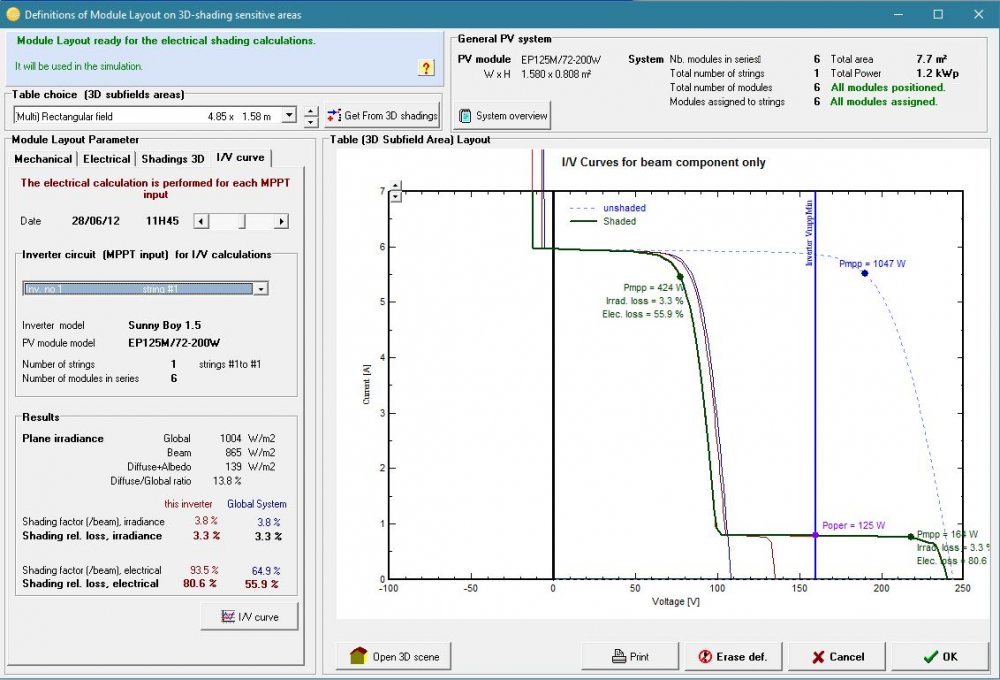Open the Shadings 3D tab
Screen dimensions: 1000x680
172,159
